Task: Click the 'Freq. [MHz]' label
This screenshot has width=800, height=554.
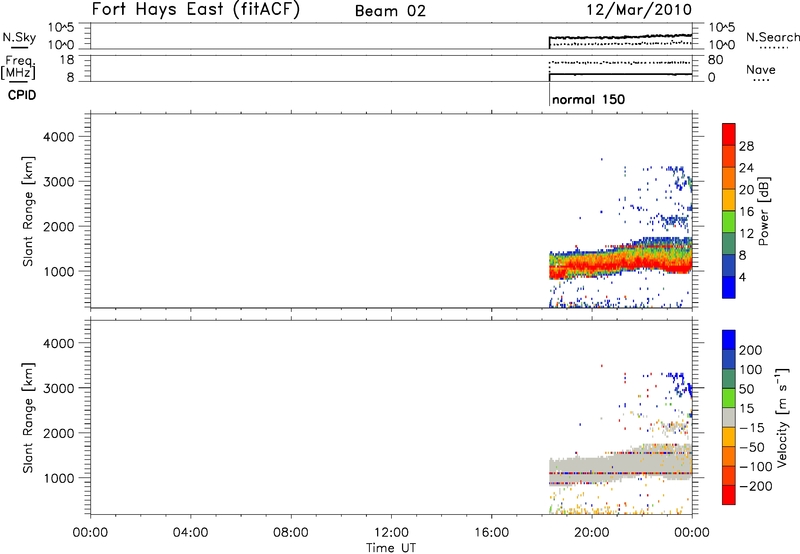Action: [x=19, y=67]
